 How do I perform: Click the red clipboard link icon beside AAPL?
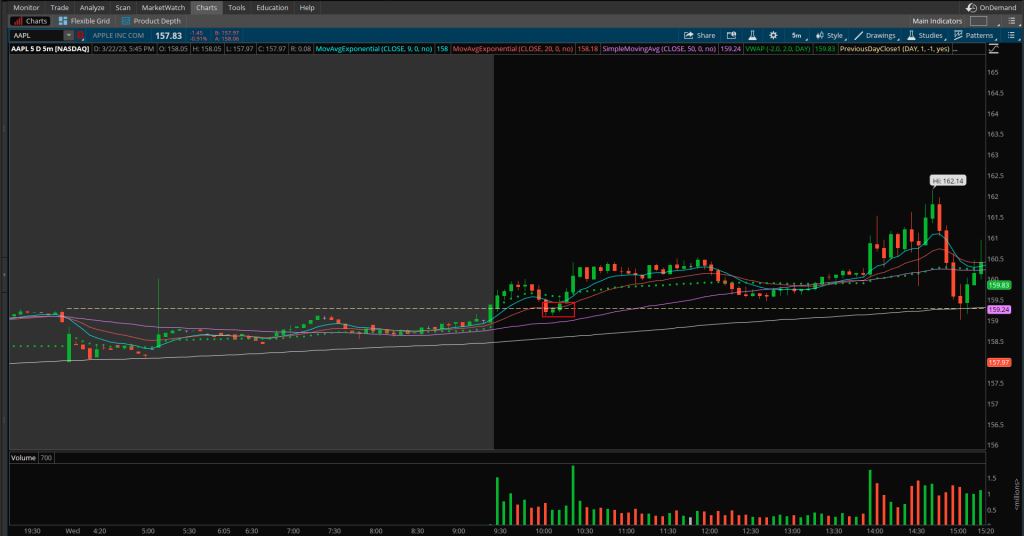pos(80,35)
